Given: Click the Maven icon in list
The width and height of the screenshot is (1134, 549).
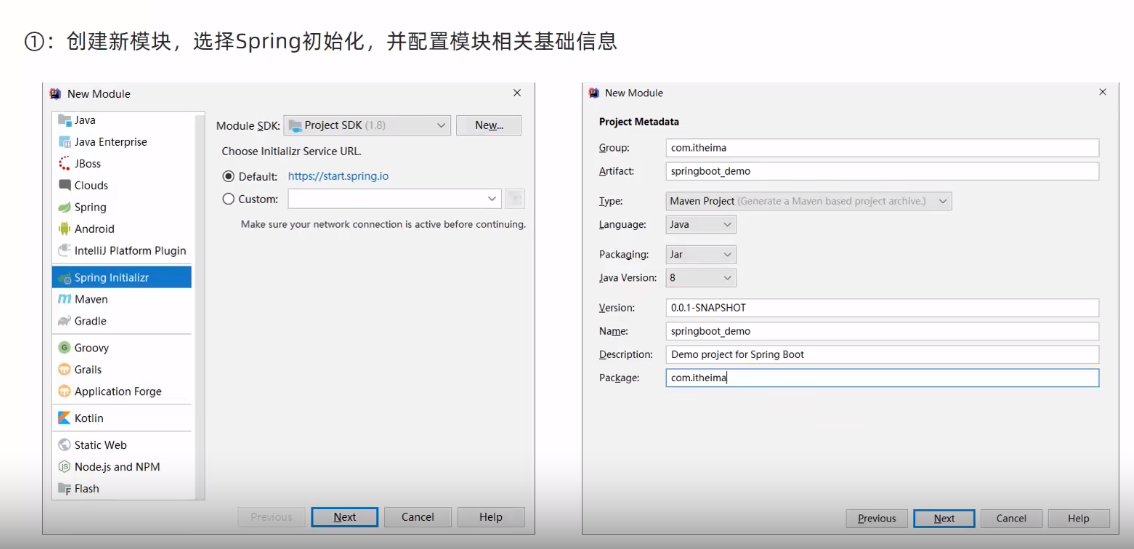Looking at the screenshot, I should 64,299.
